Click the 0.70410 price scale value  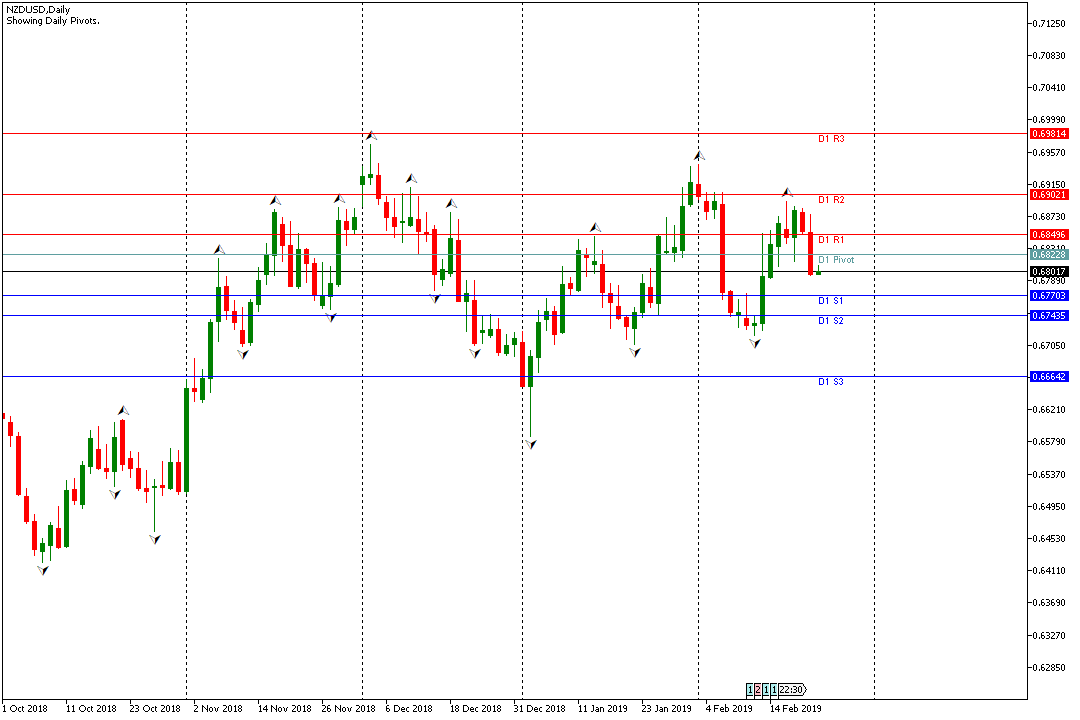[x=1049, y=88]
